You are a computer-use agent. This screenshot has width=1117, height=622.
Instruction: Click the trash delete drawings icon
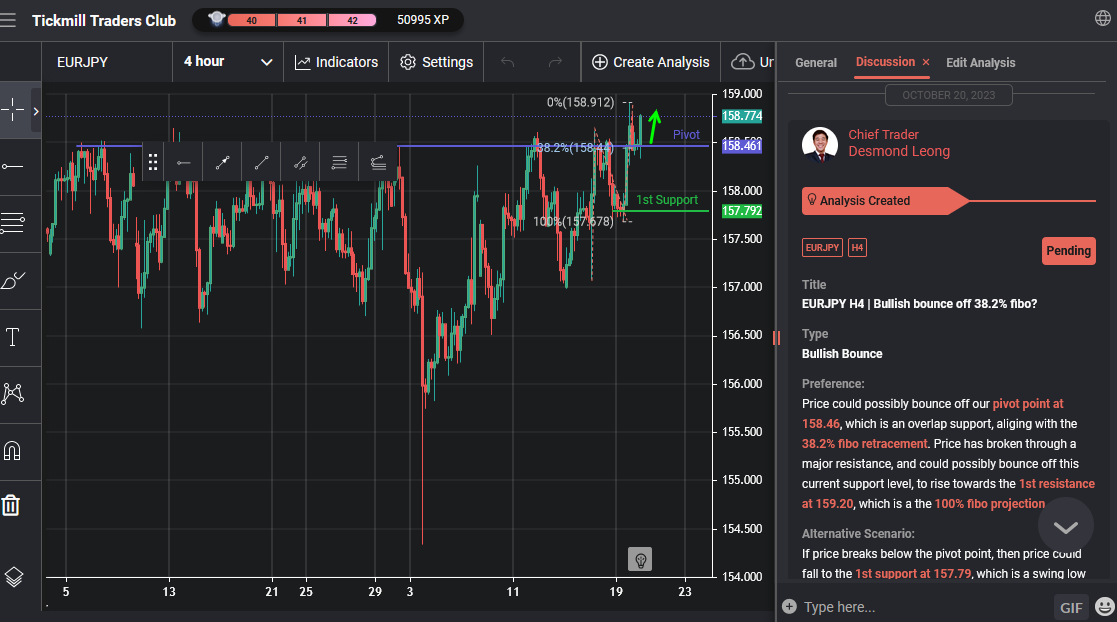tap(11, 505)
